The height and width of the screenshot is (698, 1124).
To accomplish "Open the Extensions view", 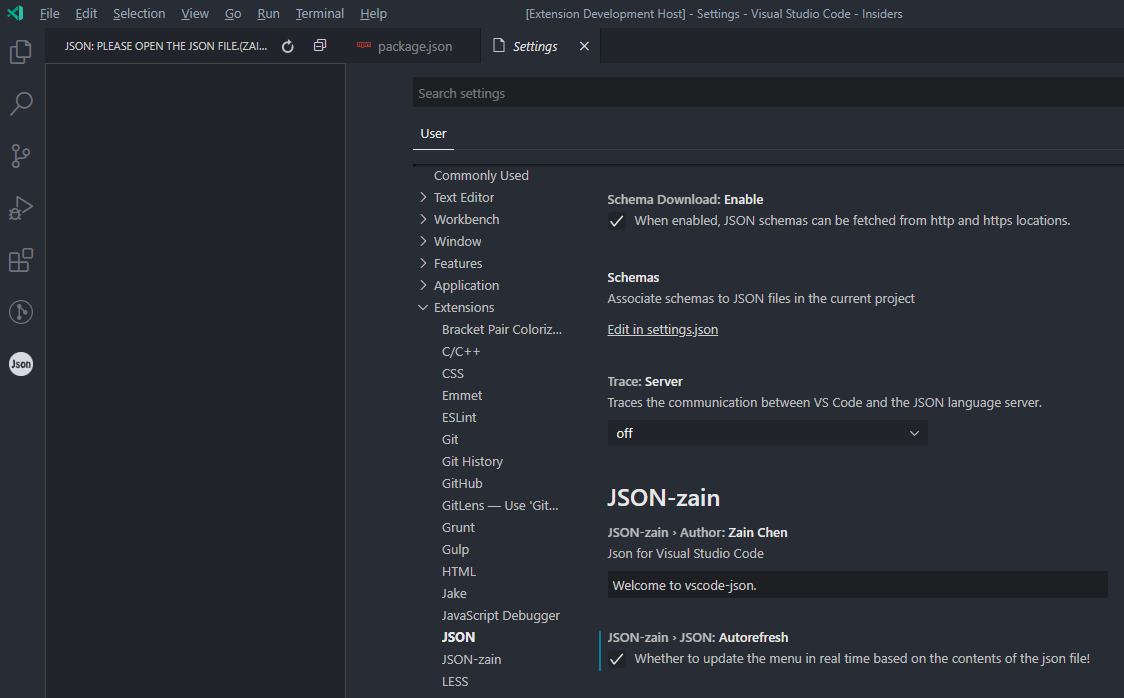I will tap(21, 260).
